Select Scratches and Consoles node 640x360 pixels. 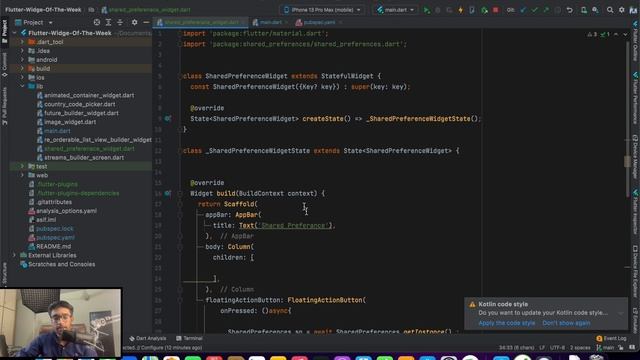click(58, 264)
